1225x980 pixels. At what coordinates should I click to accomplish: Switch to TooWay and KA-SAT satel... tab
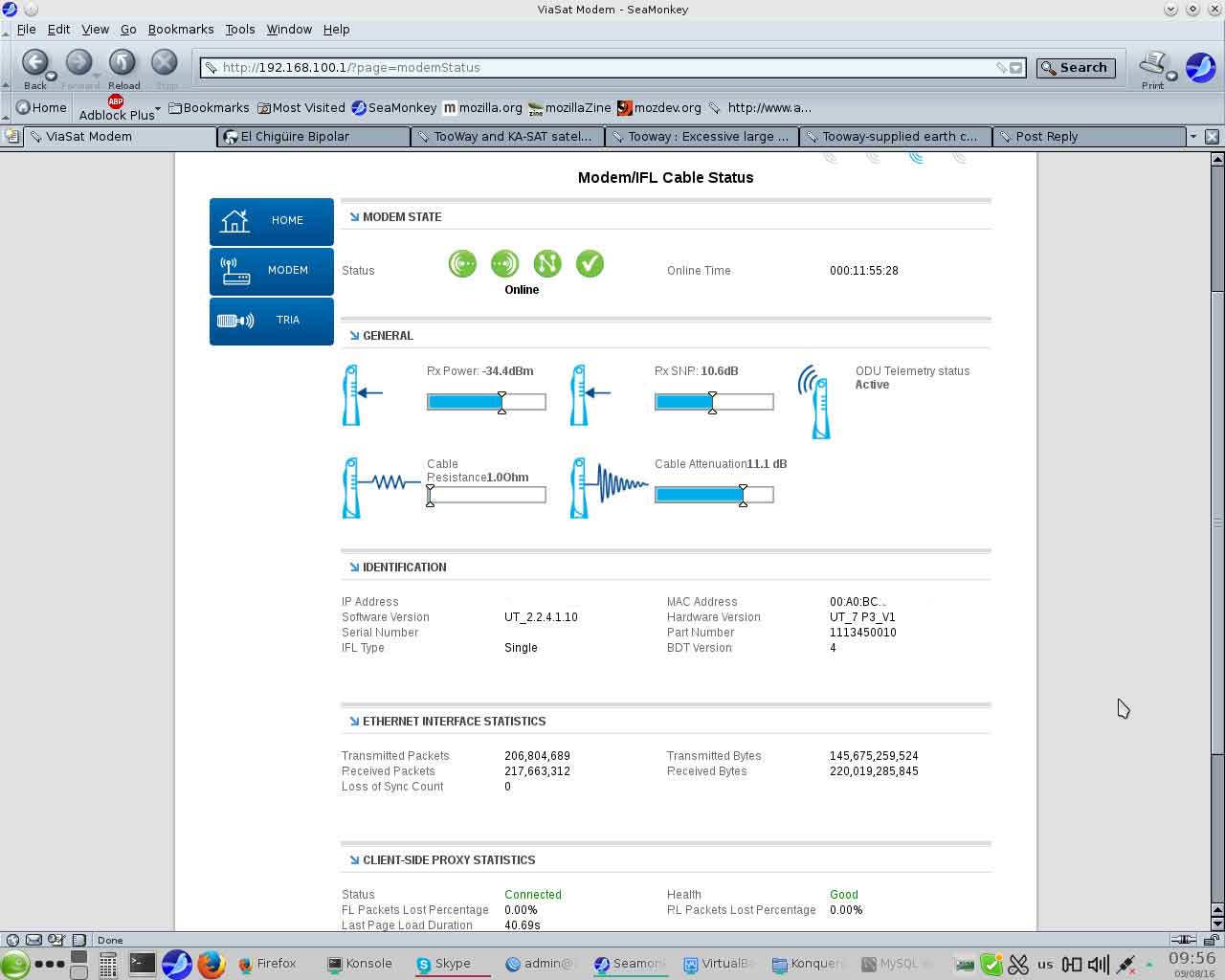coord(508,136)
